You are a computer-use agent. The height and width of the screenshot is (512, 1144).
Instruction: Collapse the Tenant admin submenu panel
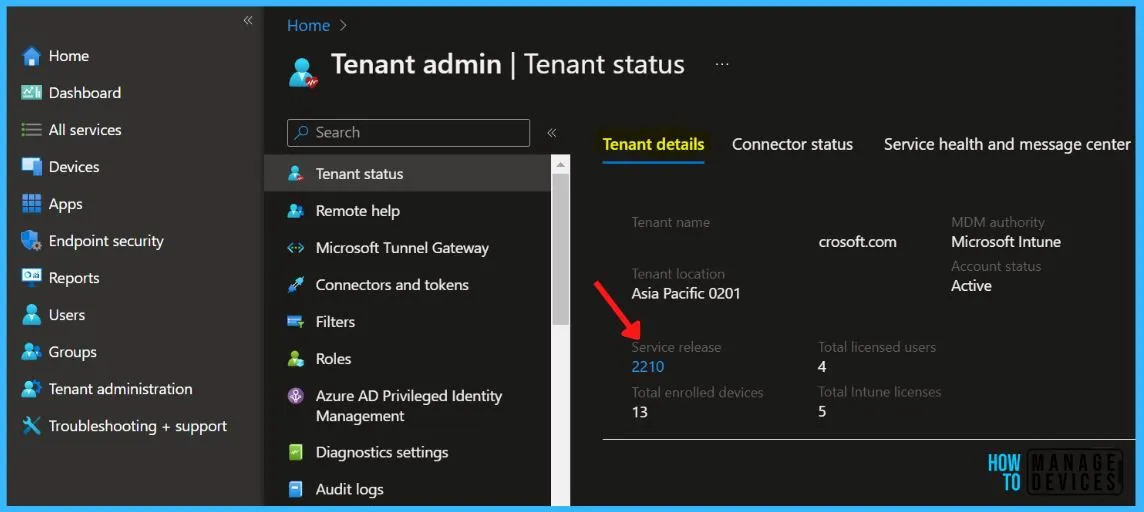pos(552,133)
